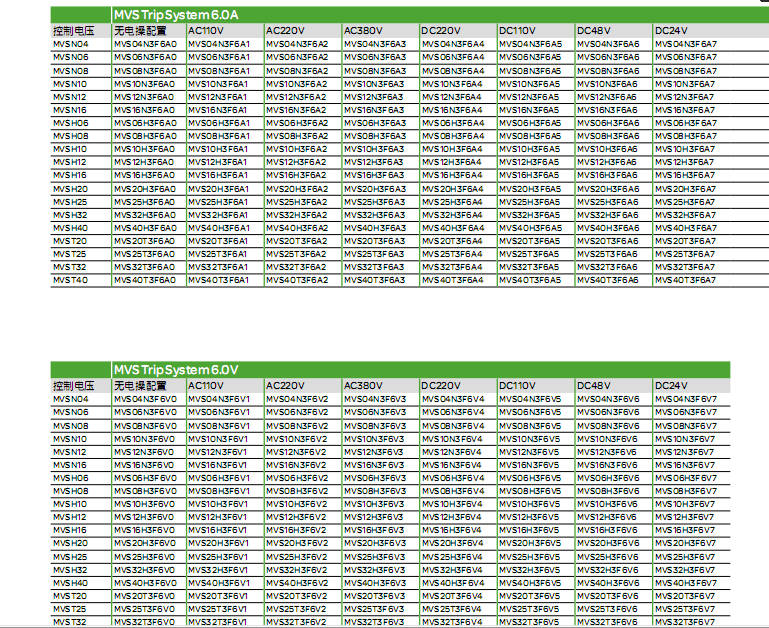Click MVST40 row label in 6.0A table
Viewport: 769px width, 628px height.
(x=70, y=280)
